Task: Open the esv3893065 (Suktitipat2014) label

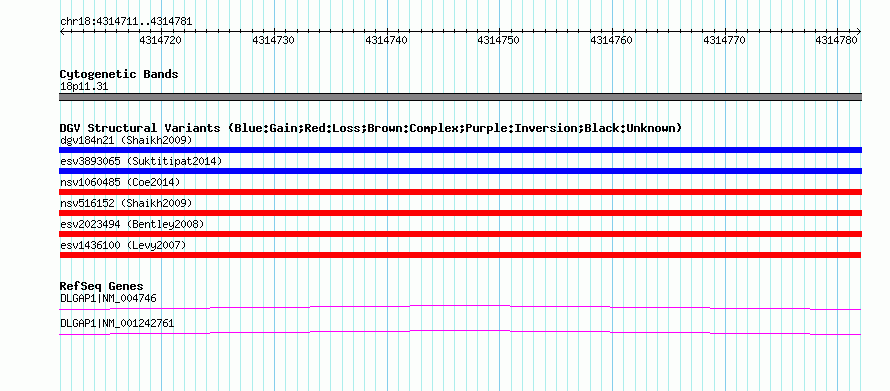Action: pyautogui.click(x=141, y=161)
